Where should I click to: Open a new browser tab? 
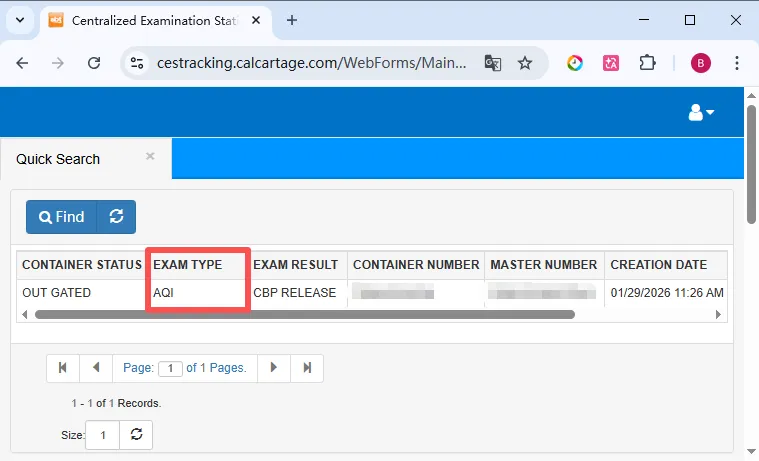coord(291,20)
